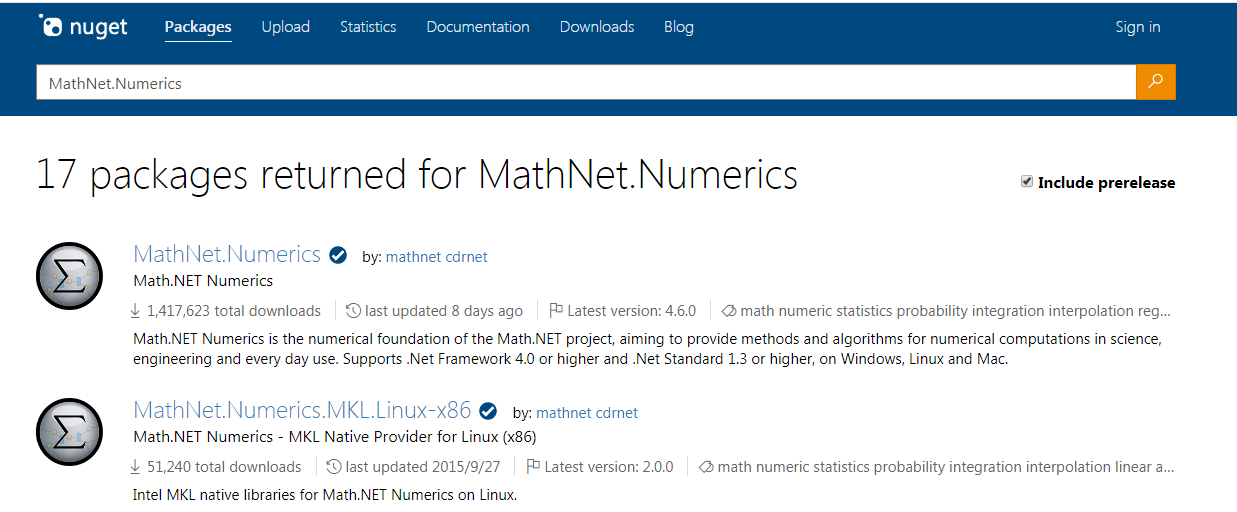Screen dimensions: 1237x512
Task: Select the Packages tab
Action: (198, 27)
